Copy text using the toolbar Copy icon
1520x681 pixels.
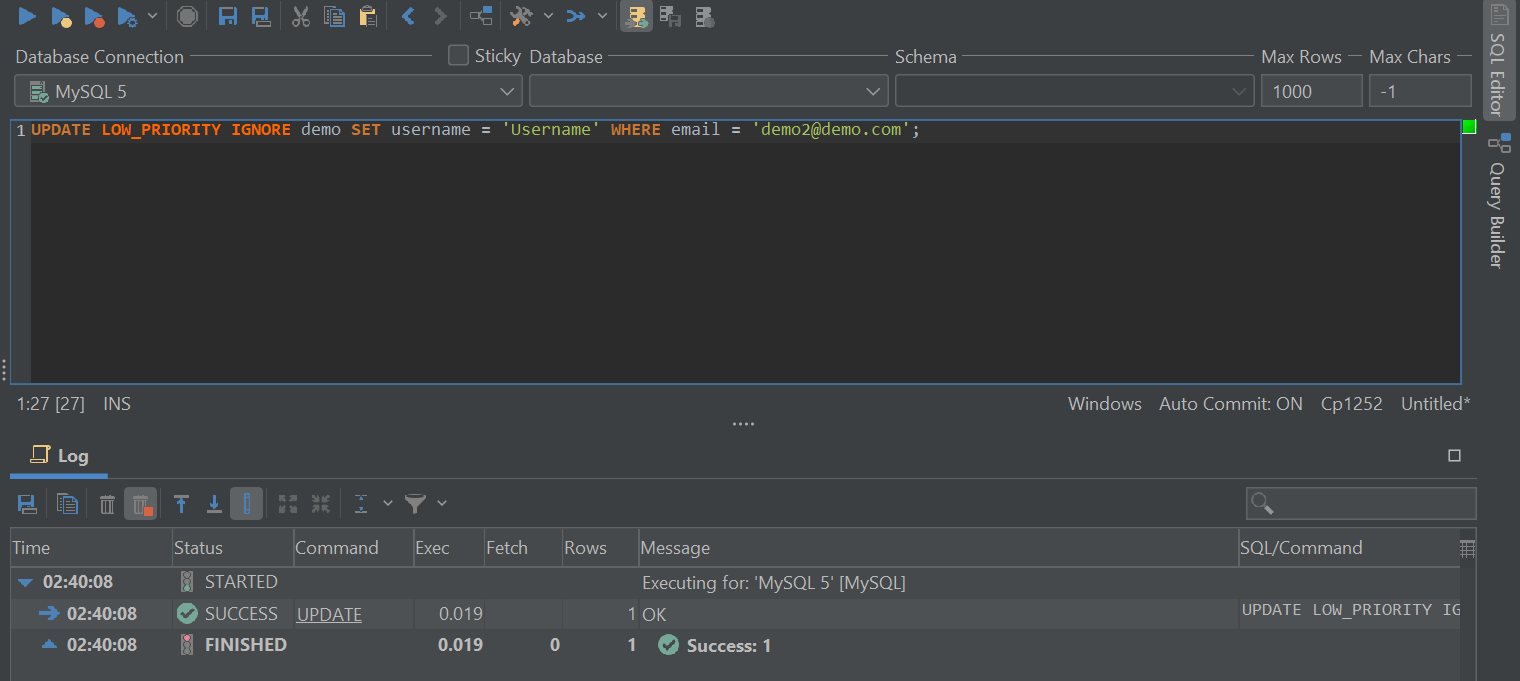point(334,16)
